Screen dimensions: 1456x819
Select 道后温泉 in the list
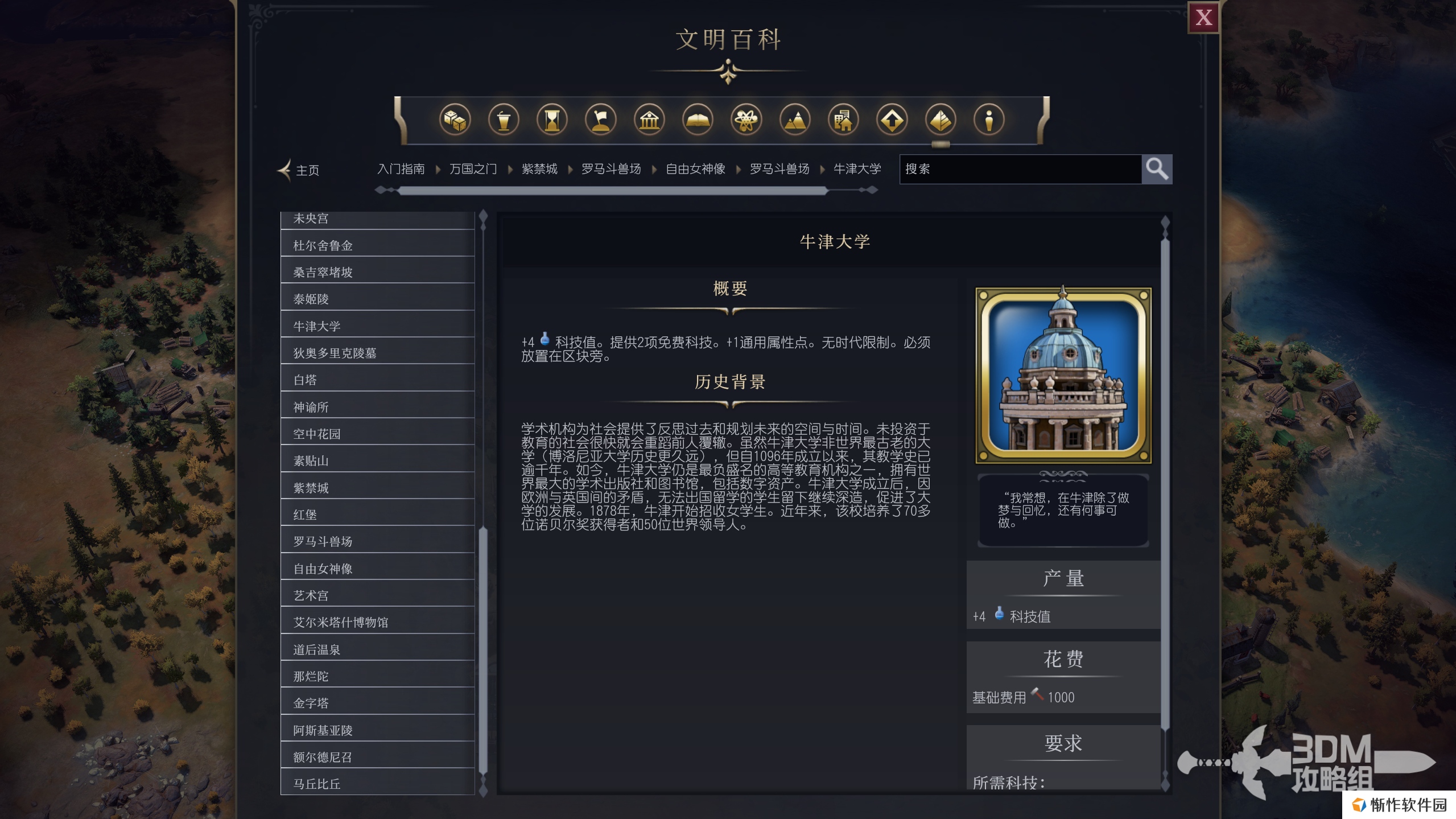(377, 648)
